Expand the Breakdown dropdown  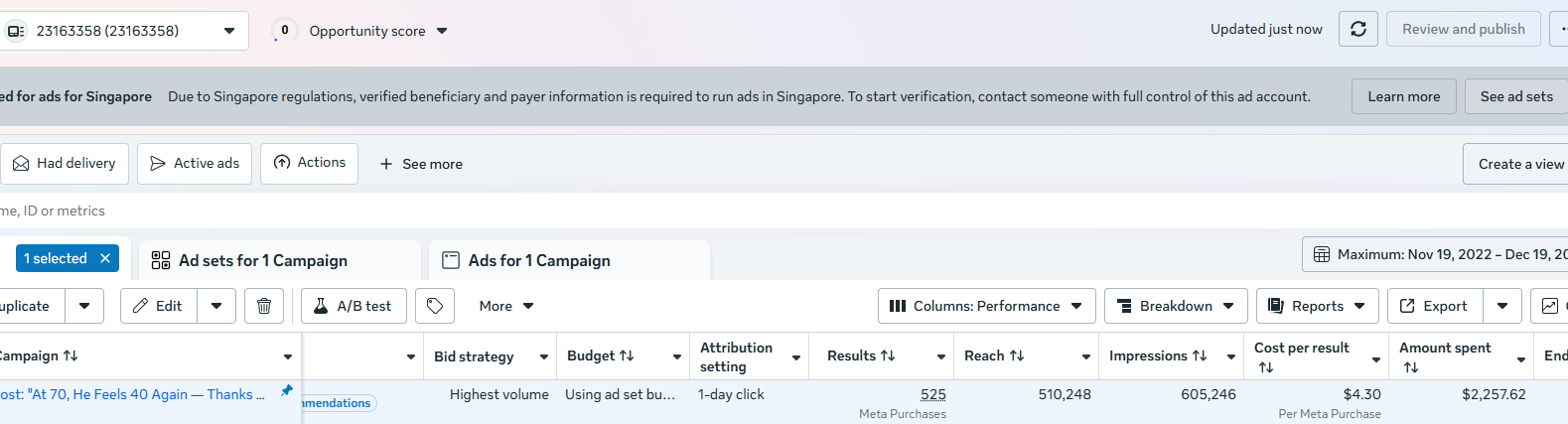(1176, 306)
